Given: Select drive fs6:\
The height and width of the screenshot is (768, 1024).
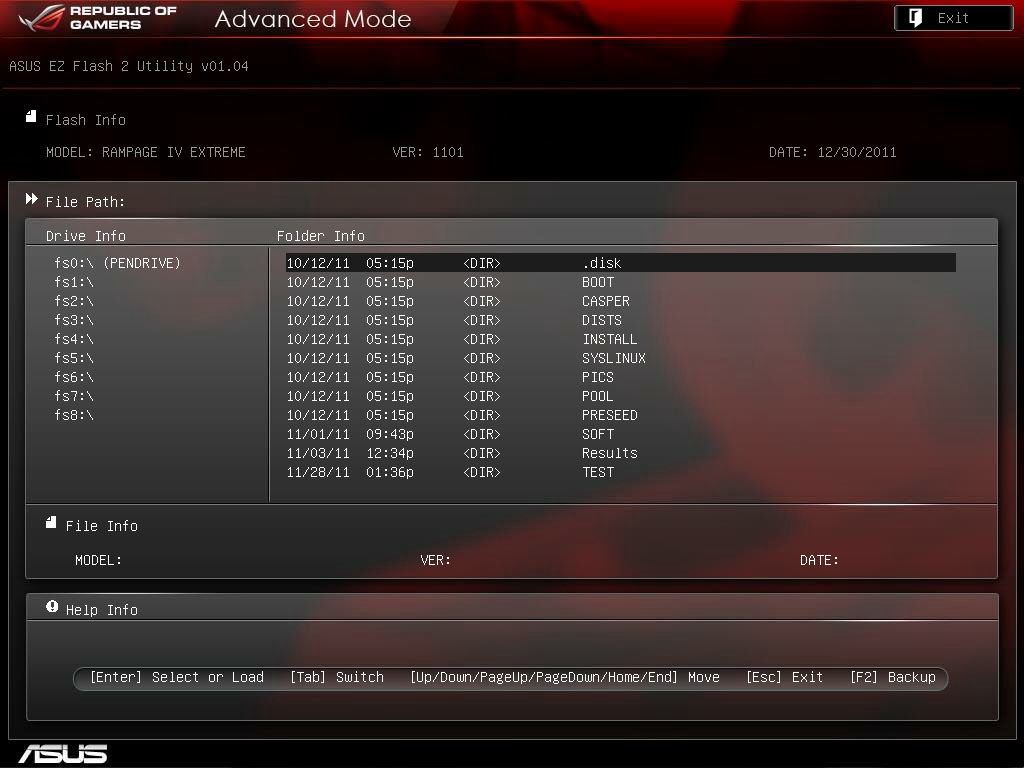Looking at the screenshot, I should click(x=74, y=377).
